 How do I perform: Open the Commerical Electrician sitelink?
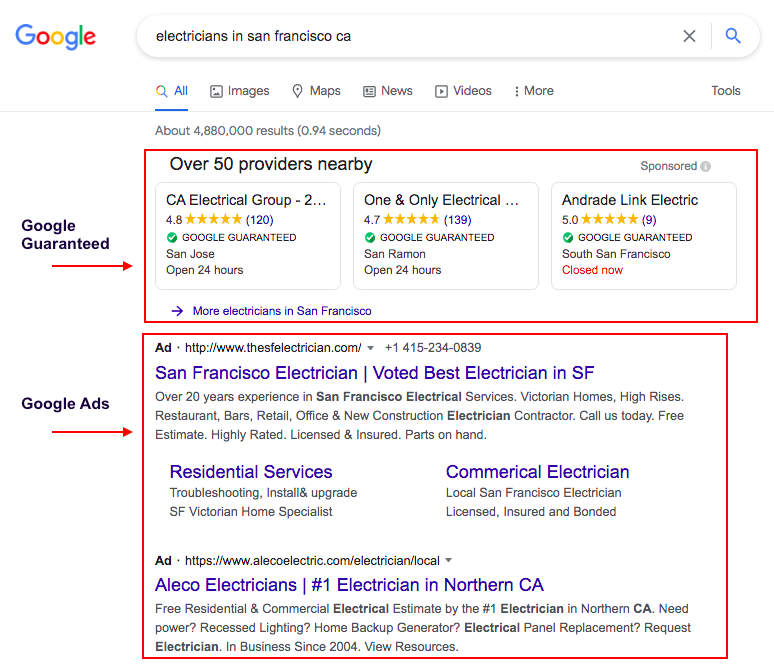(538, 472)
